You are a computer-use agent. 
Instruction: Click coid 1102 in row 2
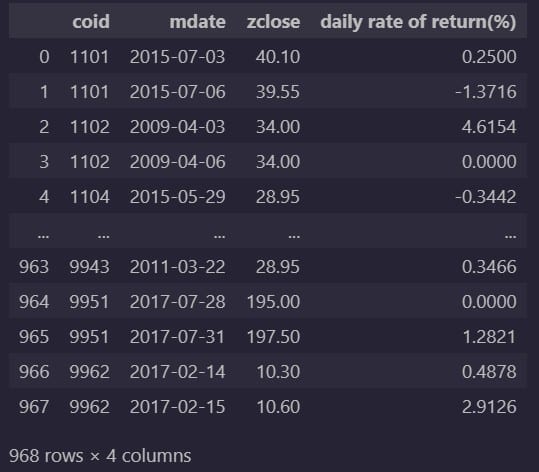[90, 127]
